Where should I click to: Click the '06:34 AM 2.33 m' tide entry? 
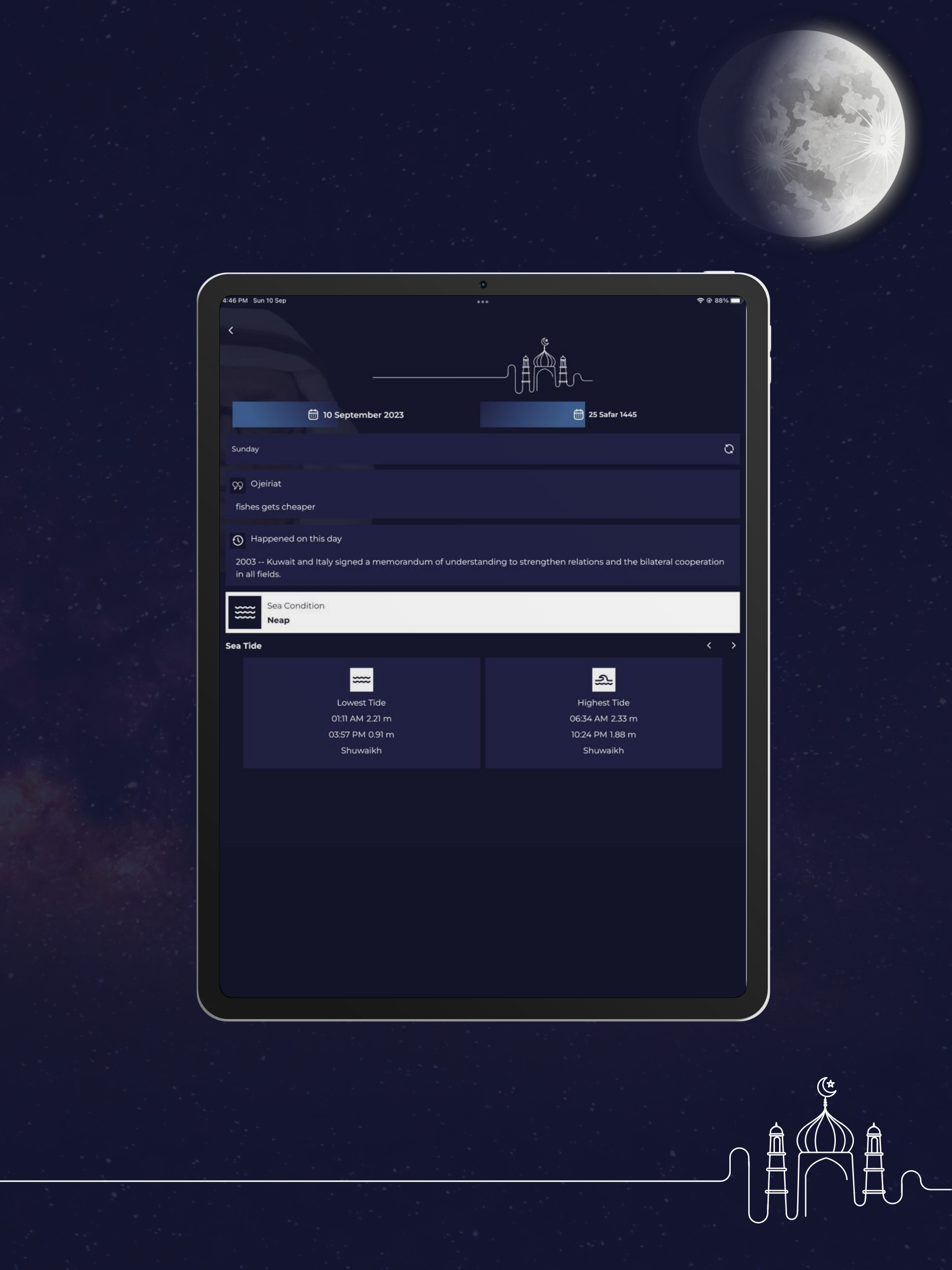(x=603, y=719)
